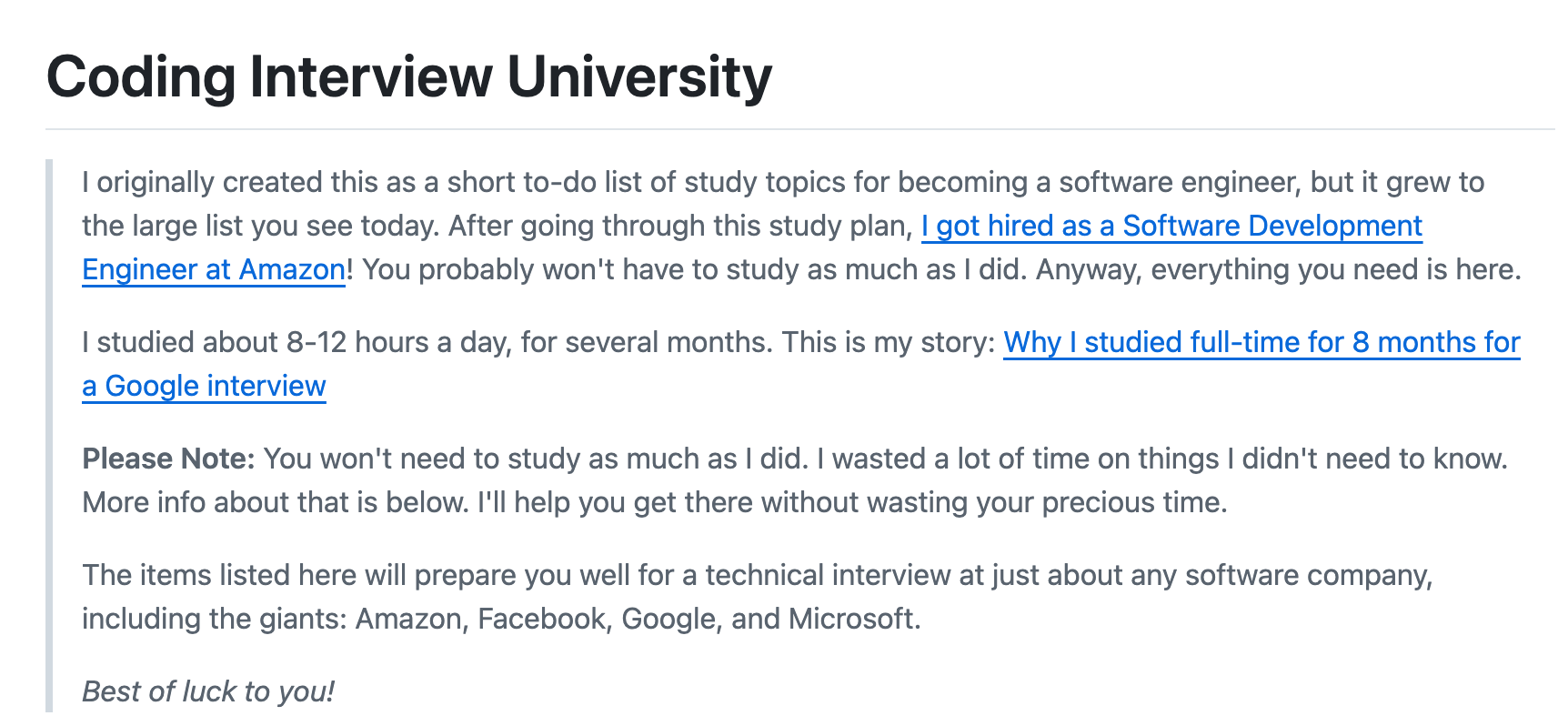Click the italic "Best of luck to you!" line
1568x726 pixels.
pos(208,691)
